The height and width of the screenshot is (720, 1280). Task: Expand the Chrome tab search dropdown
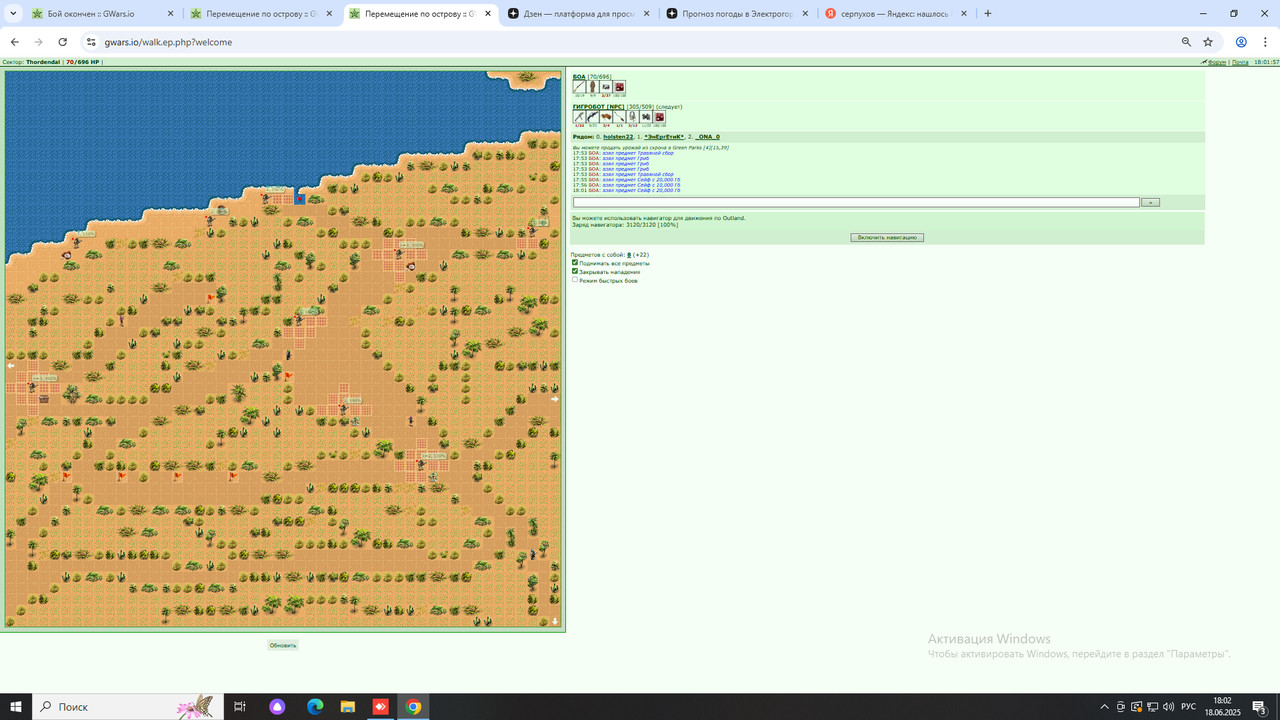click(x=13, y=14)
